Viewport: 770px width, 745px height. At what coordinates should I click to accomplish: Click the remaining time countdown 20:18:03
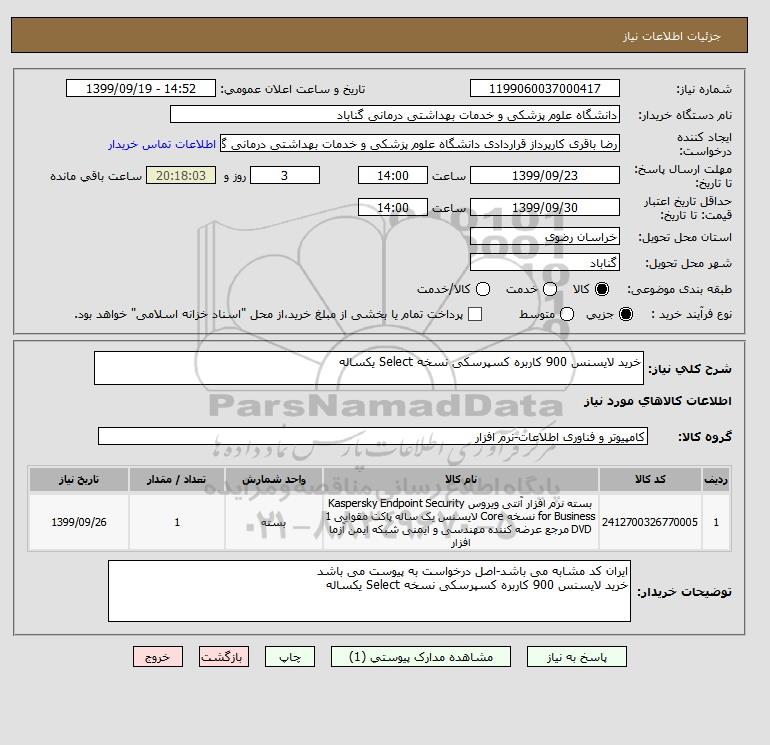tap(181, 175)
